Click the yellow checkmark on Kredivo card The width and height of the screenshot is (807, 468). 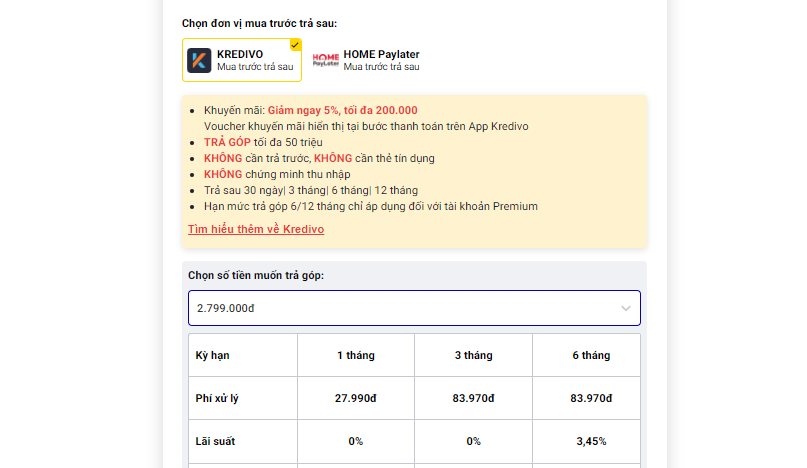tap(295, 45)
